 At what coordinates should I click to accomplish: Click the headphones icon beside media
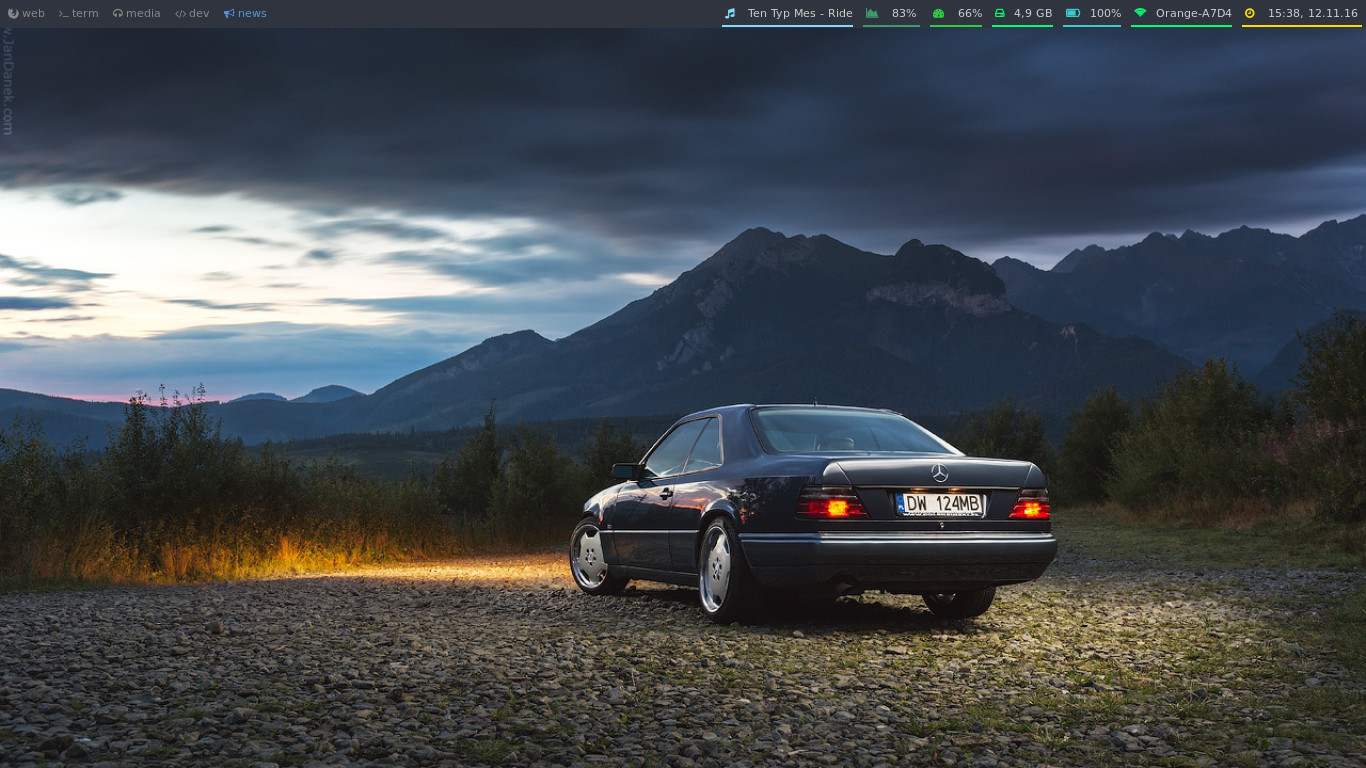pos(118,13)
